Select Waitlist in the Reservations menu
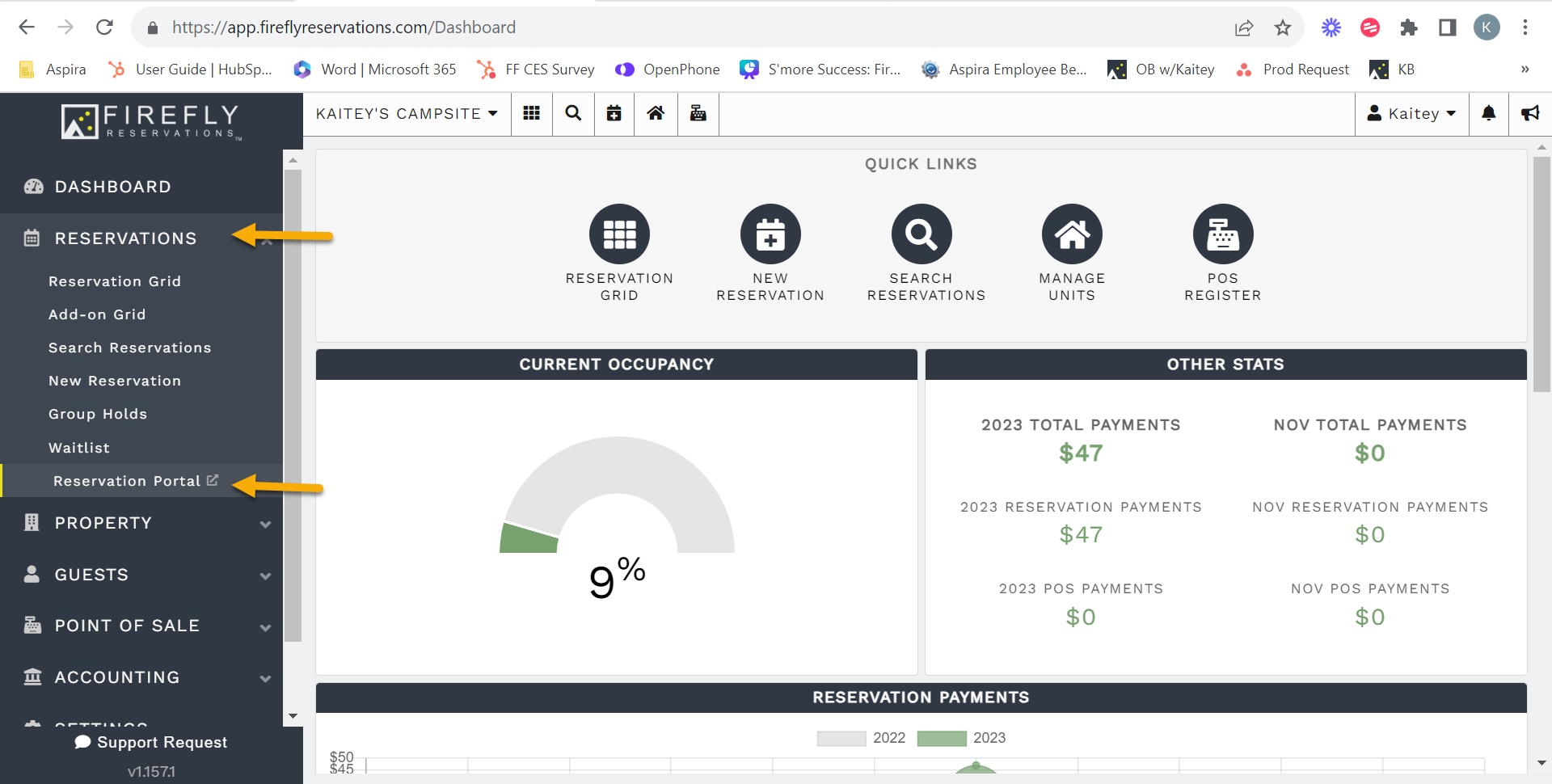This screenshot has width=1552, height=784. point(79,448)
